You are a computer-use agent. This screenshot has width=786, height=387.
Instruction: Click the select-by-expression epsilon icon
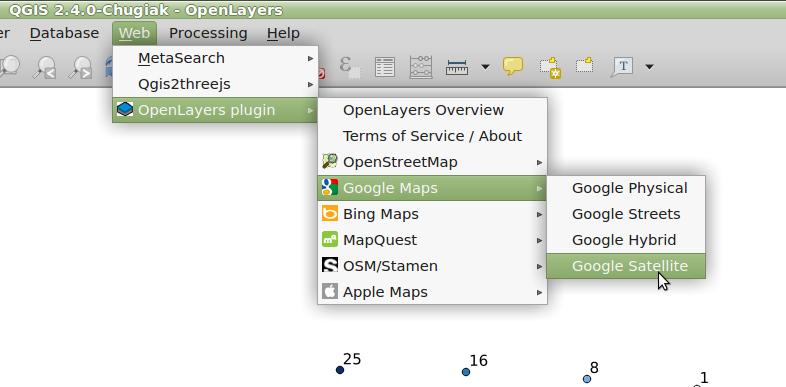(350, 67)
